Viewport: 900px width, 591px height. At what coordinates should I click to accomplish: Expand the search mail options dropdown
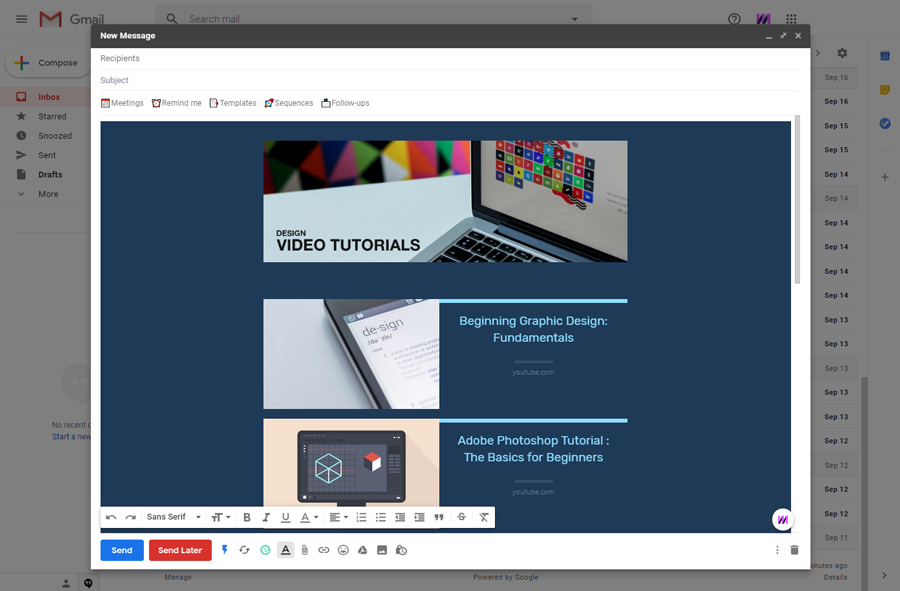point(574,18)
